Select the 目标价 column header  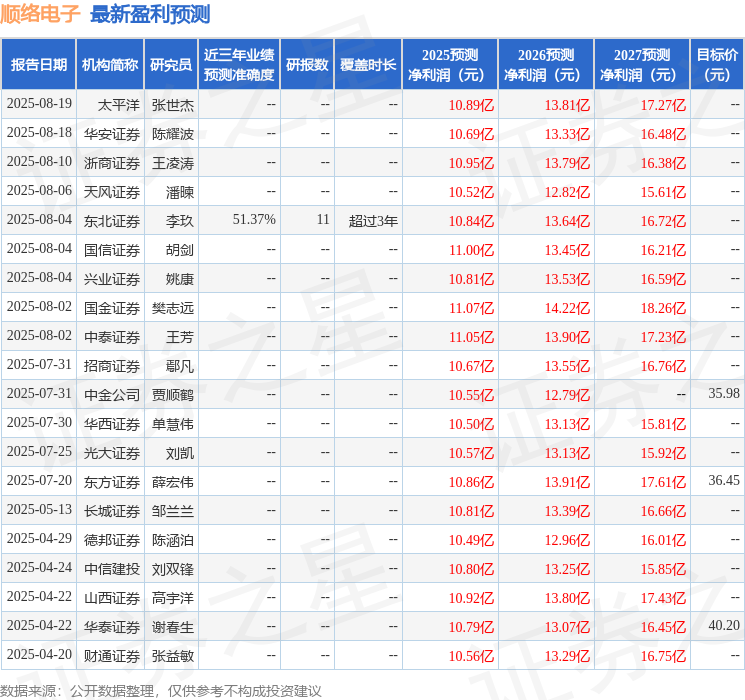coord(717,65)
